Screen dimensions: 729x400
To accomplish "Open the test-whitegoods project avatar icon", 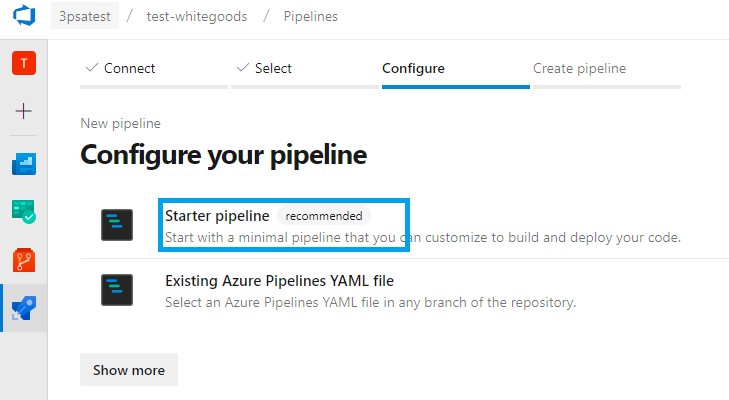I will click(x=23, y=63).
